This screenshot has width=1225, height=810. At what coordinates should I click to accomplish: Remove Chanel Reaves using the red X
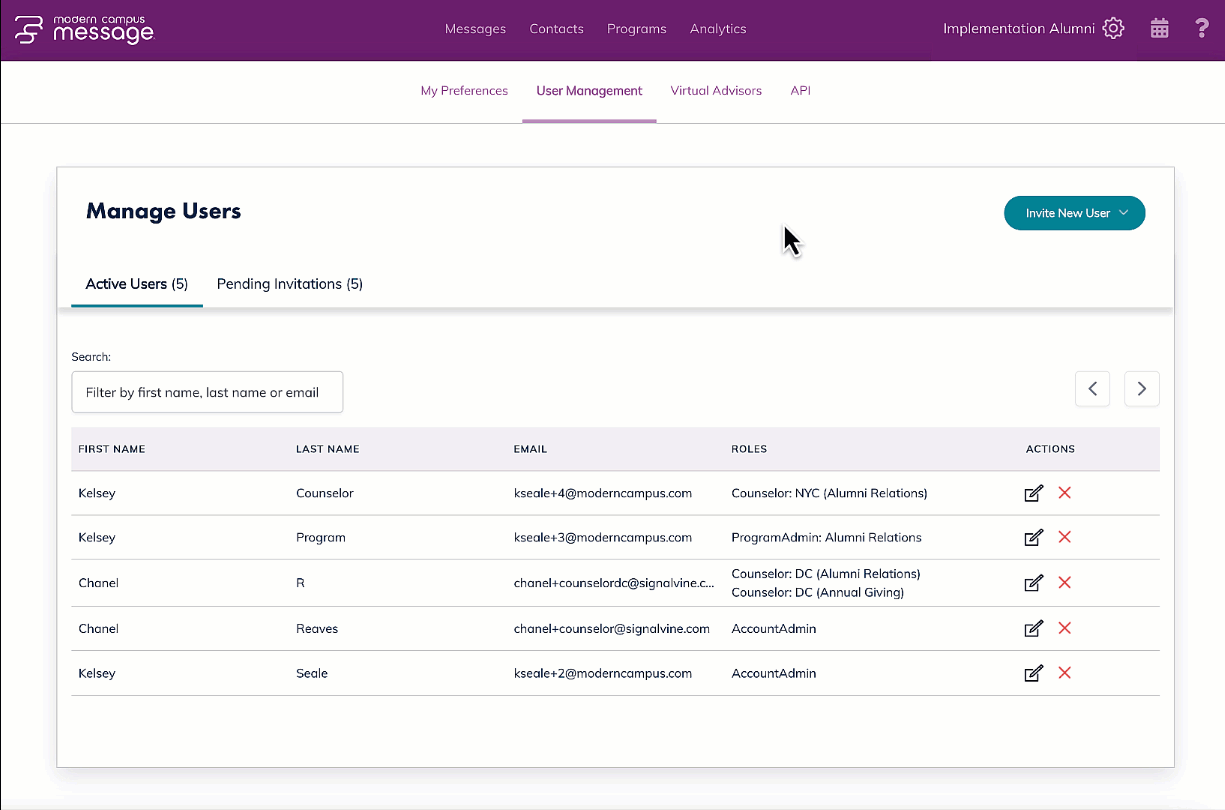[1064, 628]
